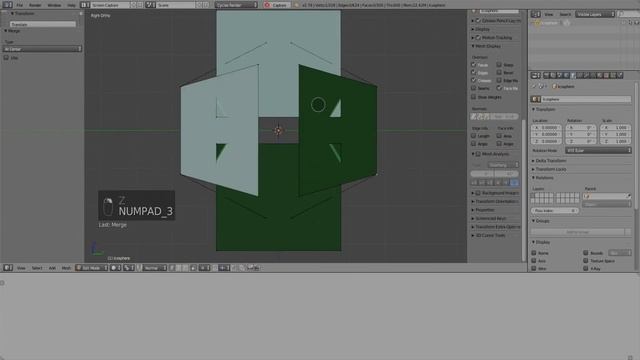Click the screen layout name field
The image size is (640, 360).
(109, 5)
